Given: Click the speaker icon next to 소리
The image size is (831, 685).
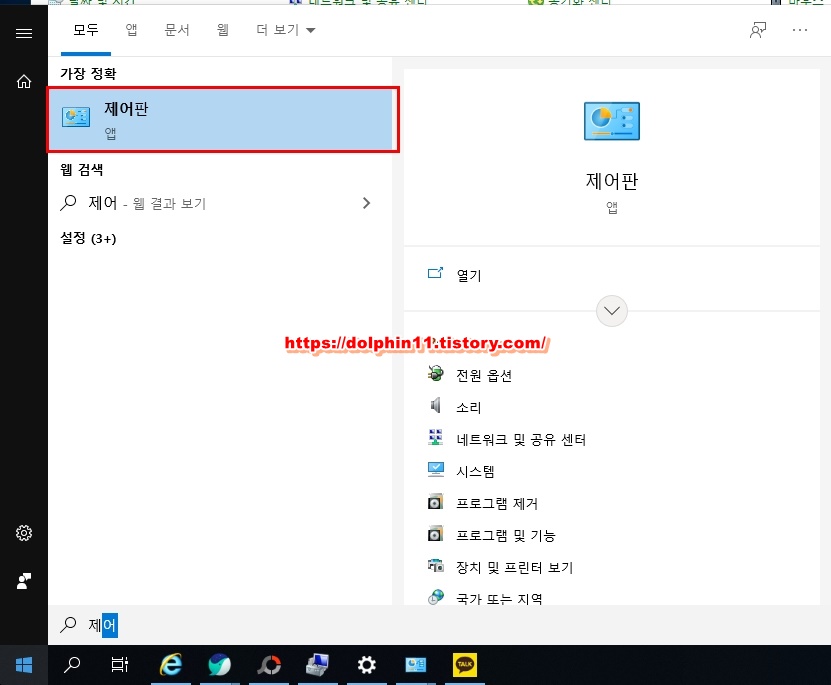Looking at the screenshot, I should (435, 405).
